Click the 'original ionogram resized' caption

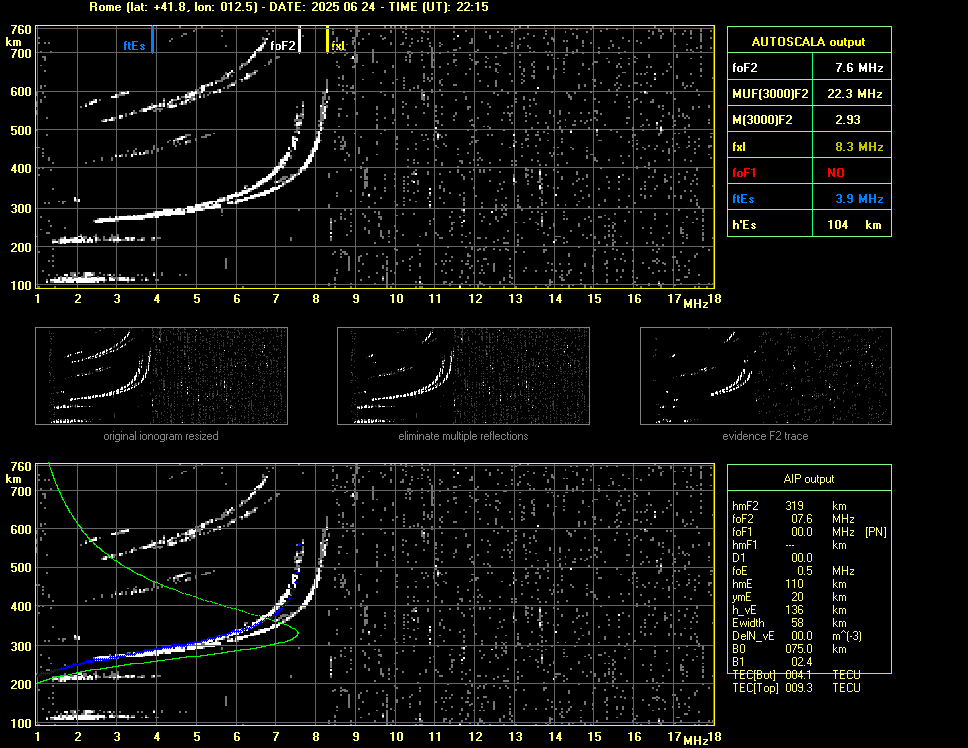click(161, 436)
